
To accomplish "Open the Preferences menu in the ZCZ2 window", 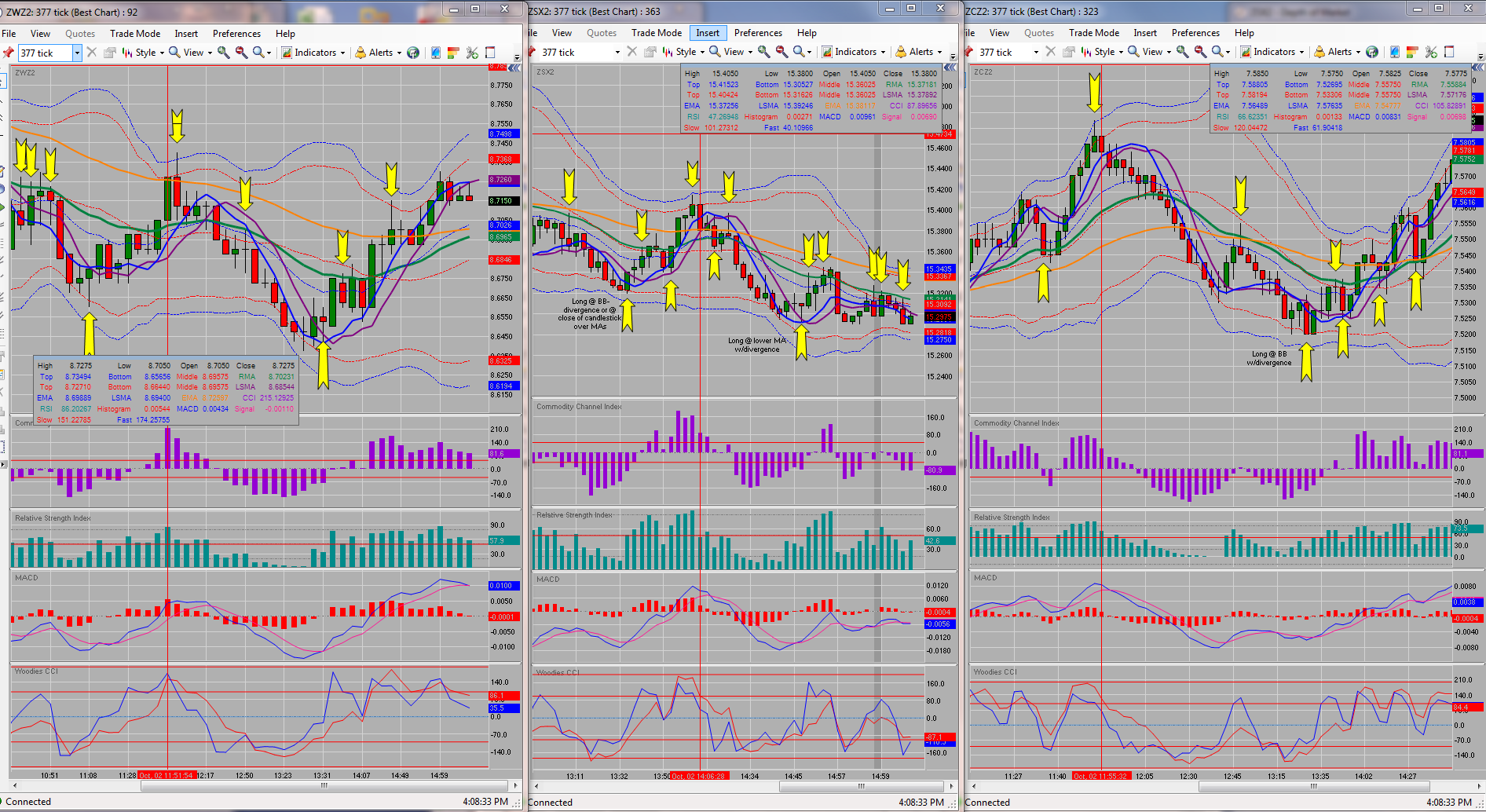I will click(1195, 33).
